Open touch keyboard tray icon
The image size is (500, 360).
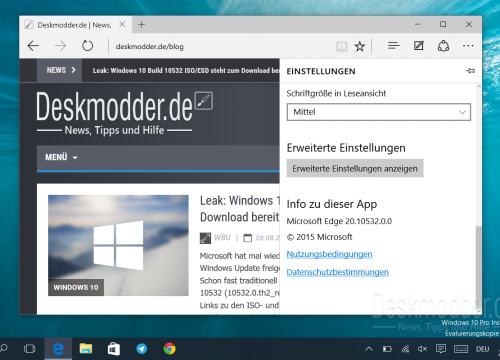(461, 349)
